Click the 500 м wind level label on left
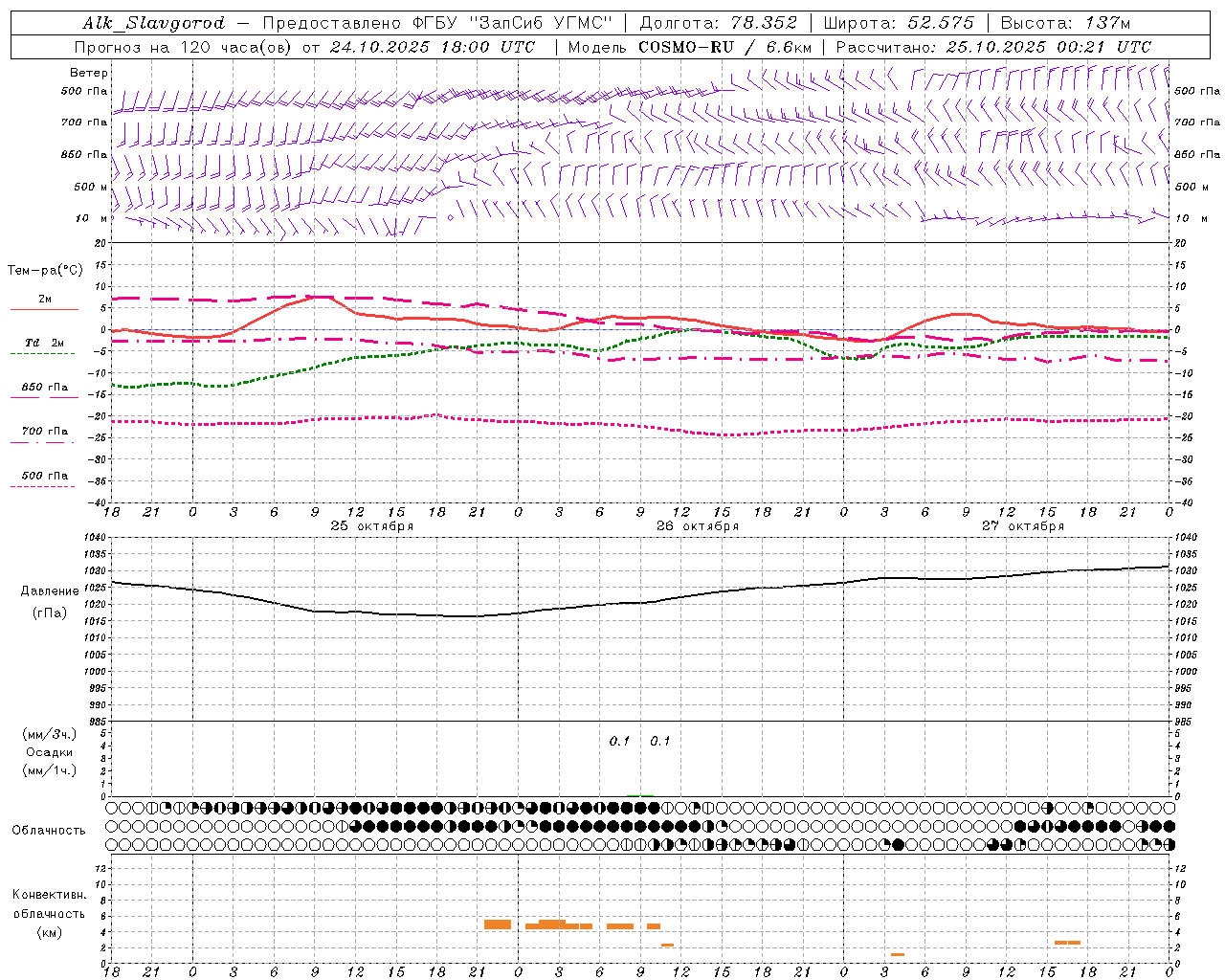Screen dimensions: 1225x980 coord(89,187)
